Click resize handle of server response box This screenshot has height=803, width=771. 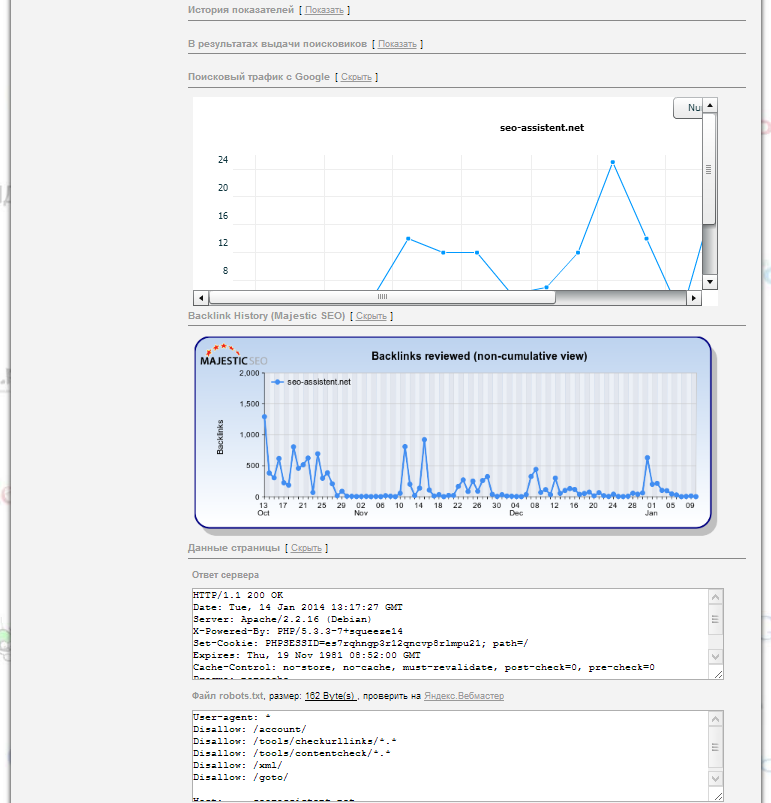(715, 674)
